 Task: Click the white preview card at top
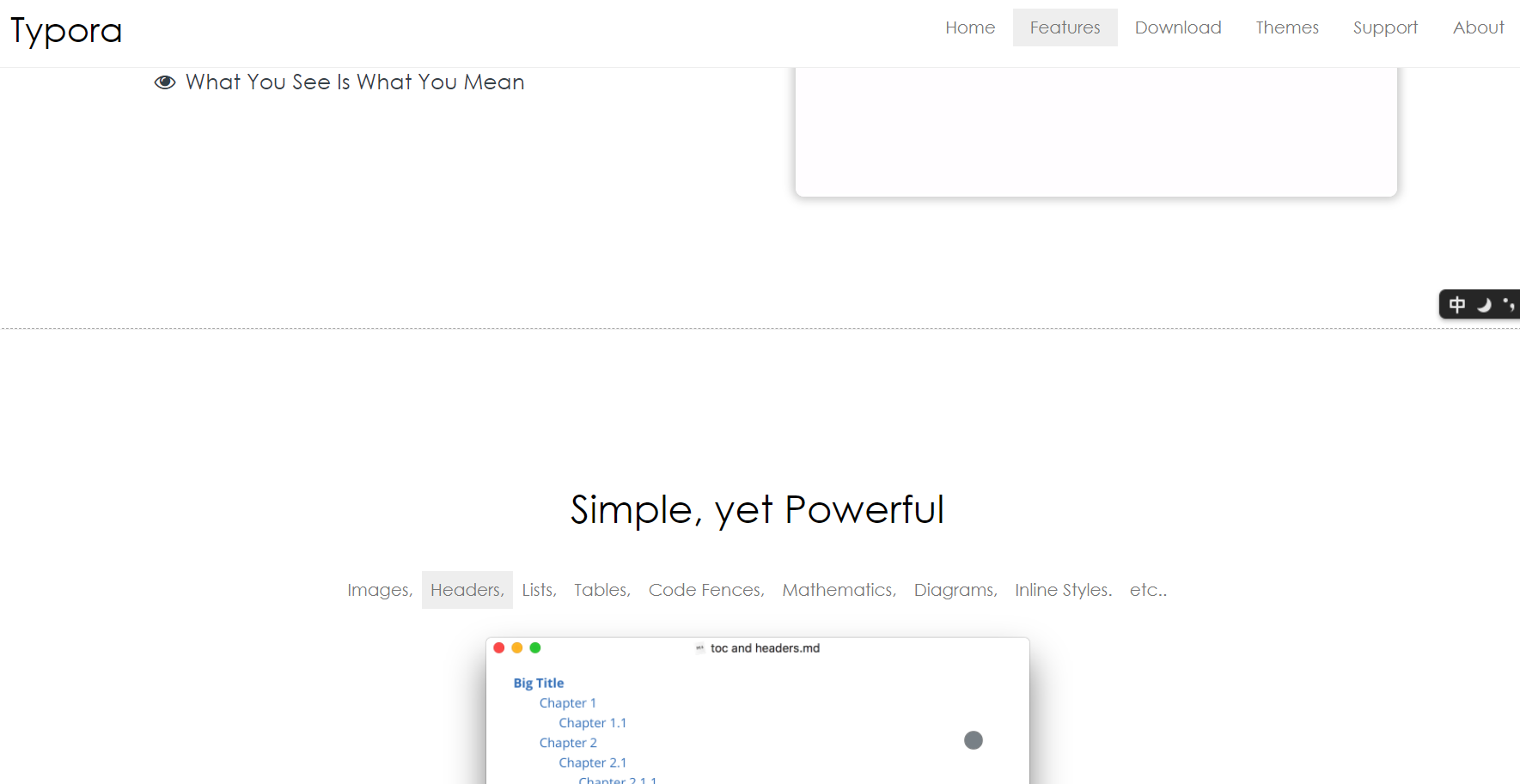click(1096, 131)
